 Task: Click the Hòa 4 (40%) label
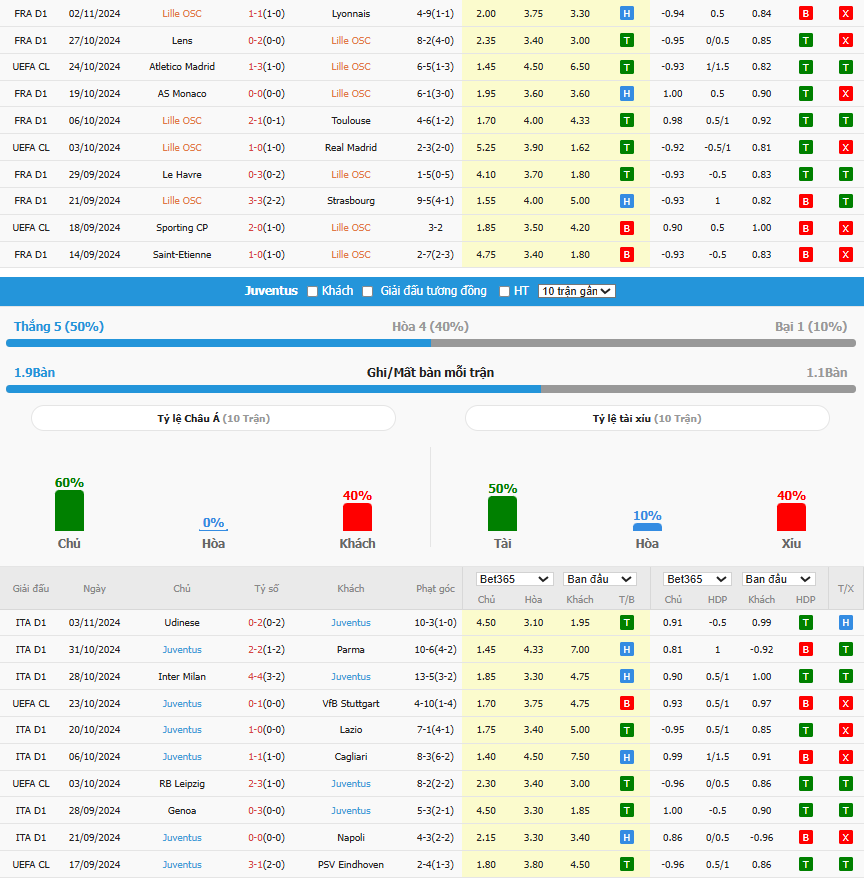tap(430, 327)
